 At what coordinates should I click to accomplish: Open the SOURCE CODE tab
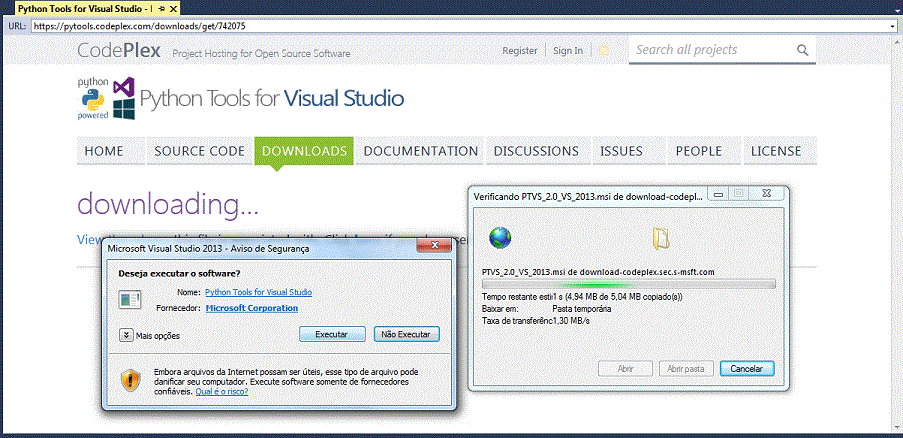click(200, 151)
